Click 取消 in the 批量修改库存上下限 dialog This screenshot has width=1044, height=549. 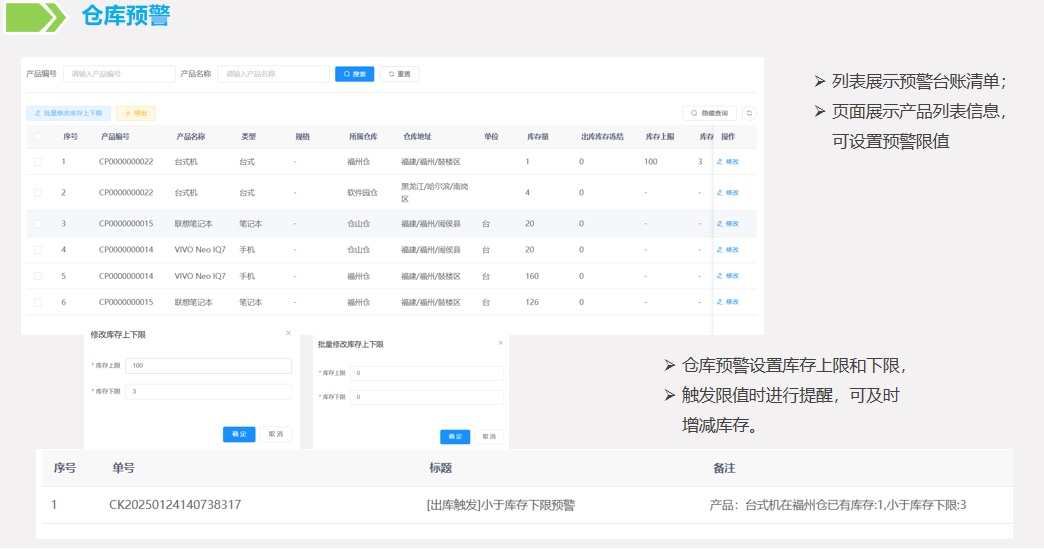pyautogui.click(x=488, y=437)
